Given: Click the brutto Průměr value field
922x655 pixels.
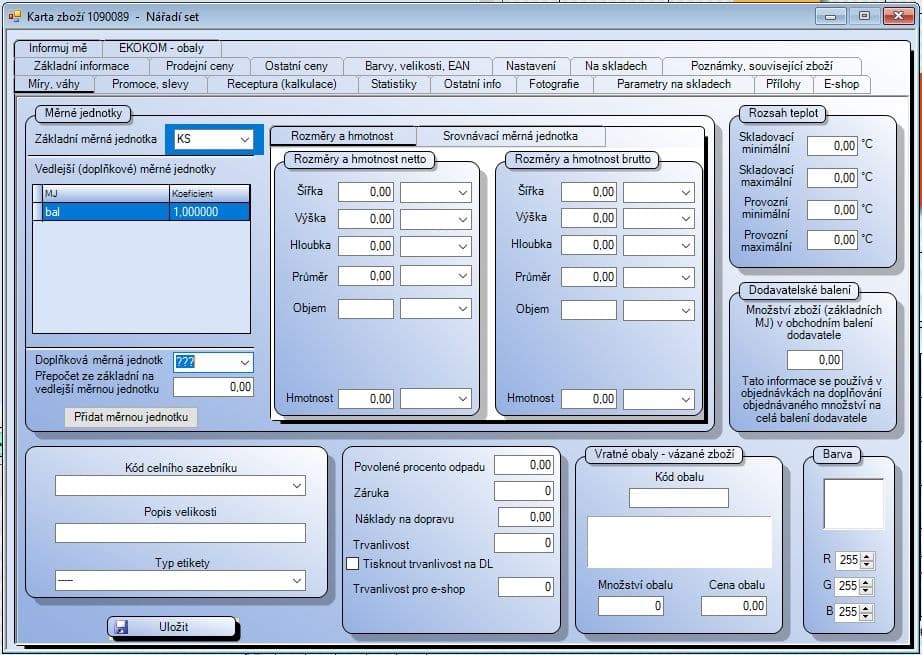Looking at the screenshot, I should (x=589, y=277).
